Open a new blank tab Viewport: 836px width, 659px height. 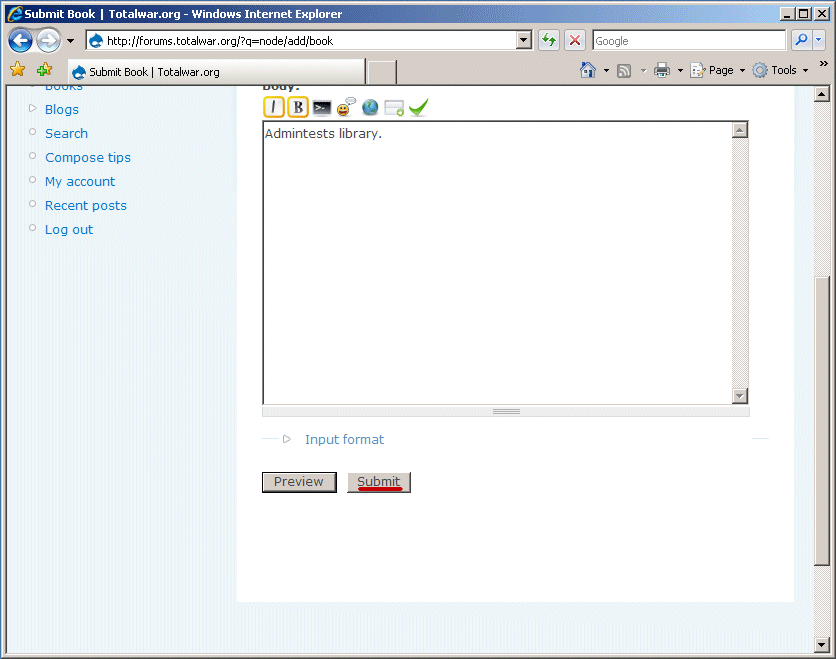tap(382, 72)
